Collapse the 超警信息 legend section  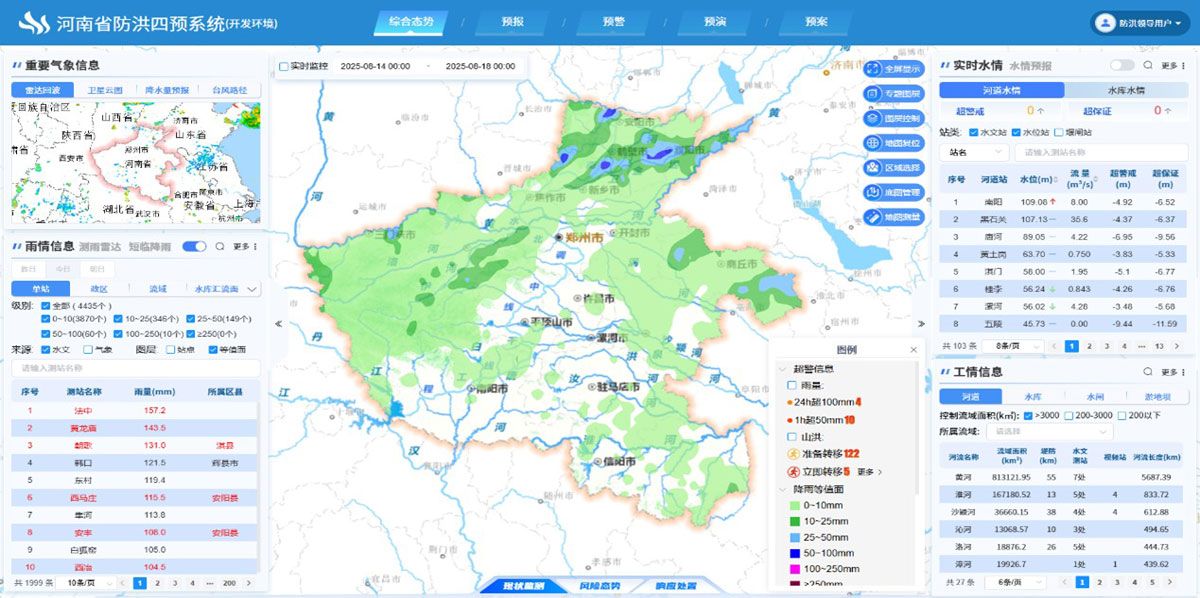point(781,368)
